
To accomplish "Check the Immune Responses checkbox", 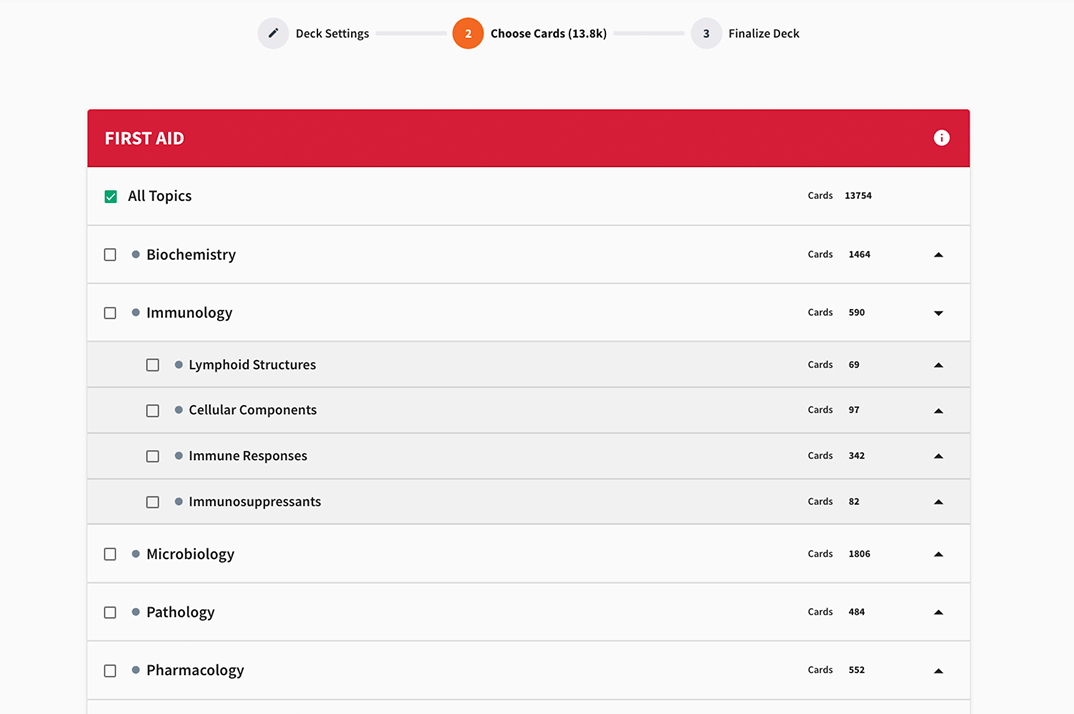I will pos(153,456).
